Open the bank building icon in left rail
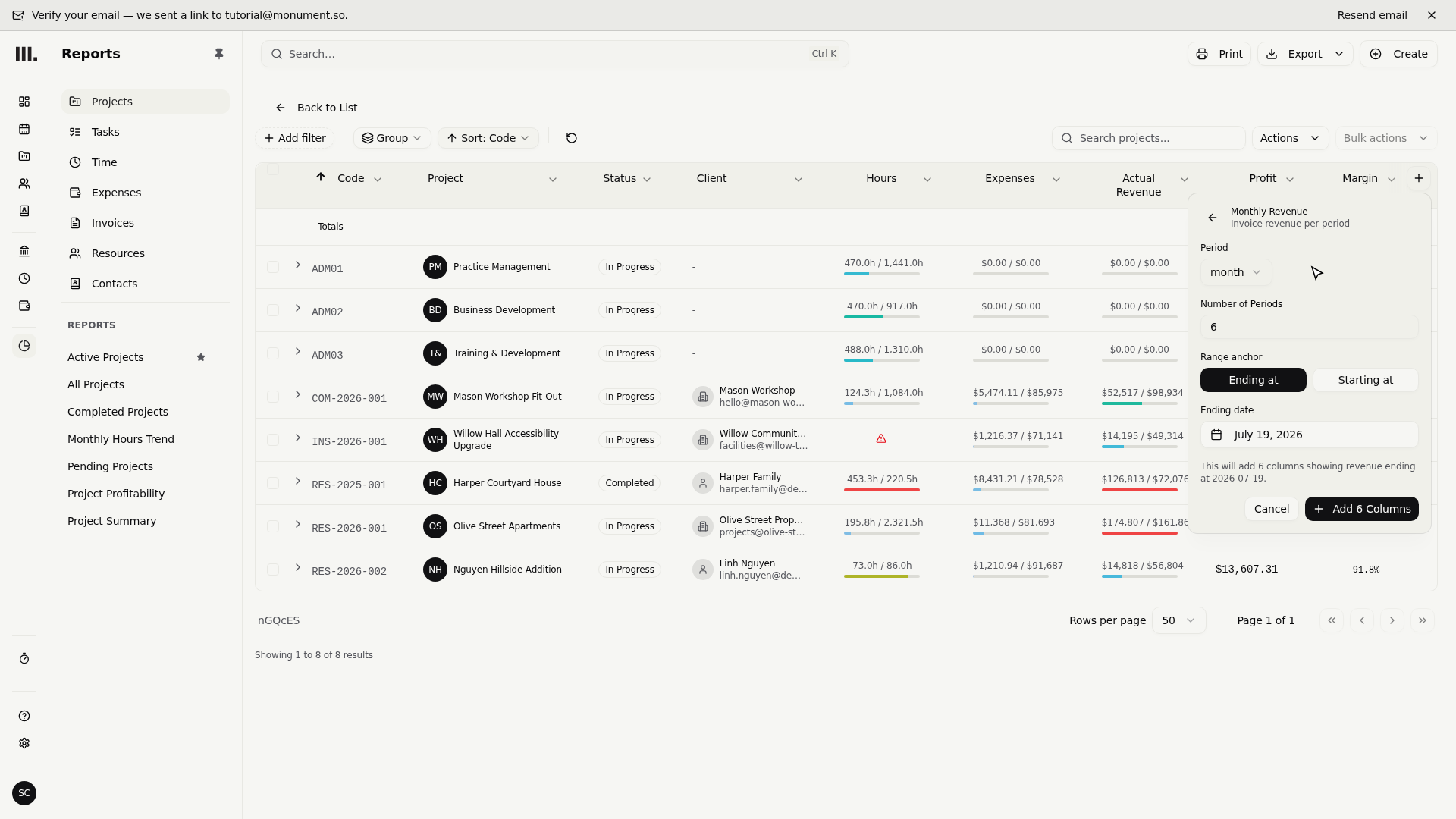Viewport: 1456px width, 819px height. 24,251
